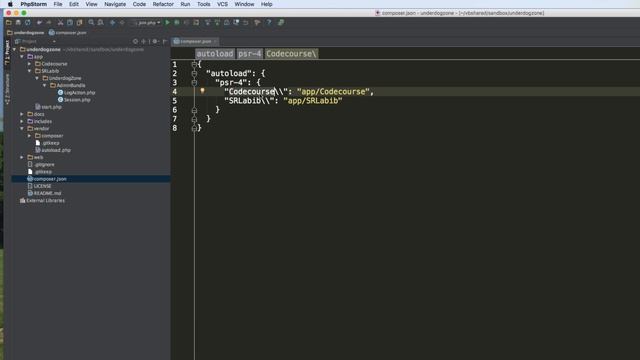Image resolution: width=640 pixels, height=360 pixels.
Task: Select start.php in the project tree
Action: coord(48,107)
